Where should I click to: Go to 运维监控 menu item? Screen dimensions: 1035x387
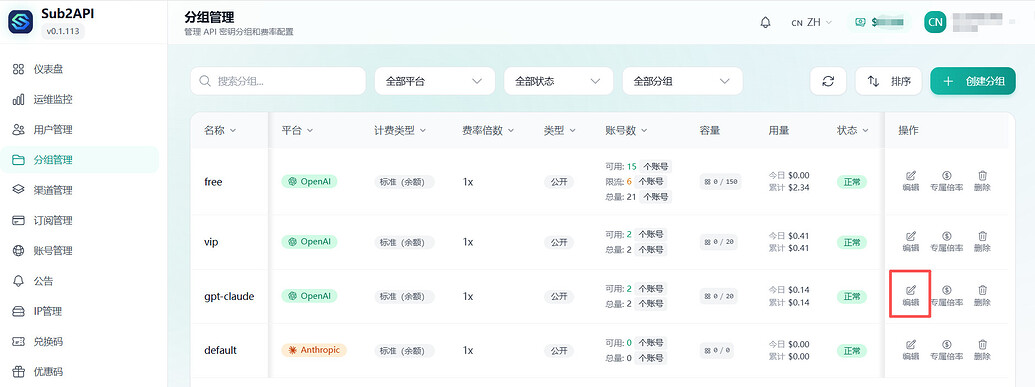(x=79, y=100)
